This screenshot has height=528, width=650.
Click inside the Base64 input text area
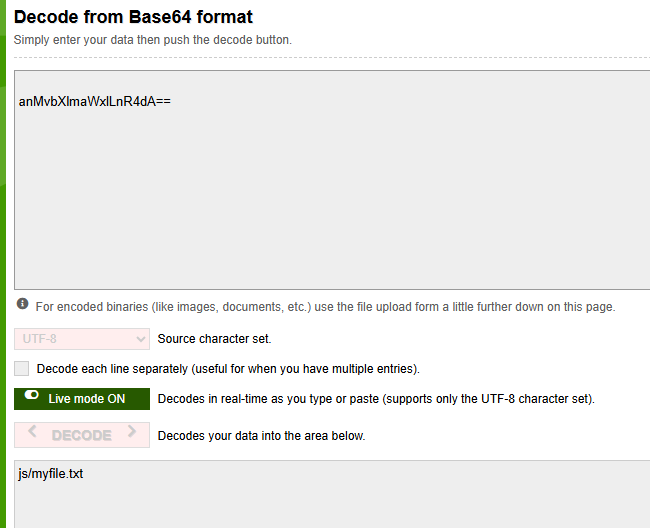pyautogui.click(x=332, y=180)
